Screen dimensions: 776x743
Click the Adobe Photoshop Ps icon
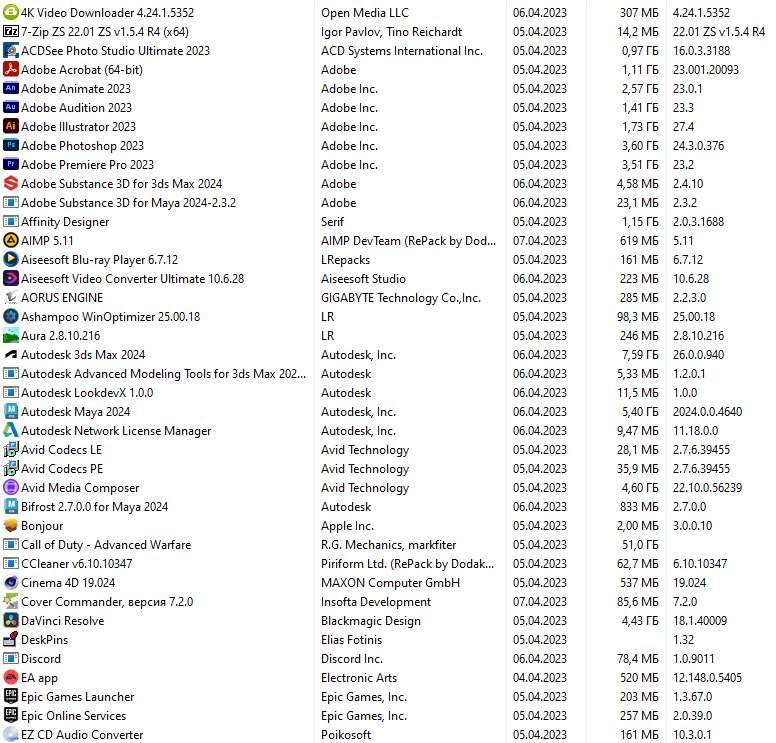[10, 145]
